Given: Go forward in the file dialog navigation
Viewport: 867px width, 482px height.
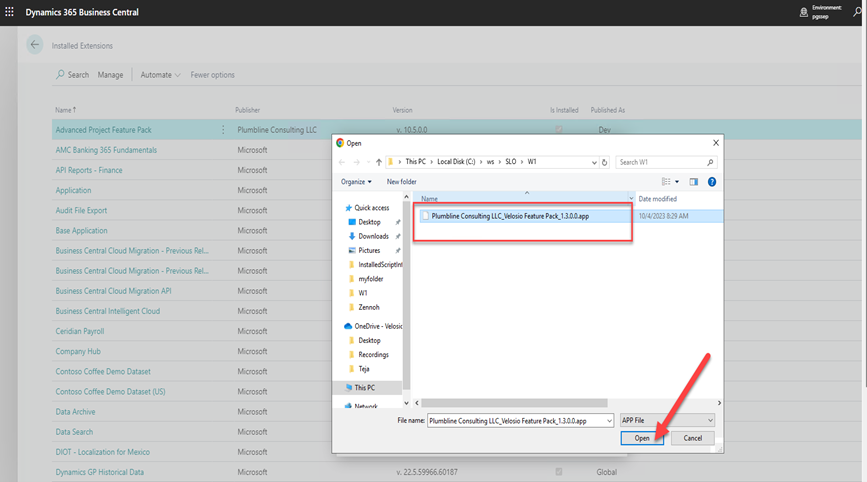Looking at the screenshot, I should 357,162.
